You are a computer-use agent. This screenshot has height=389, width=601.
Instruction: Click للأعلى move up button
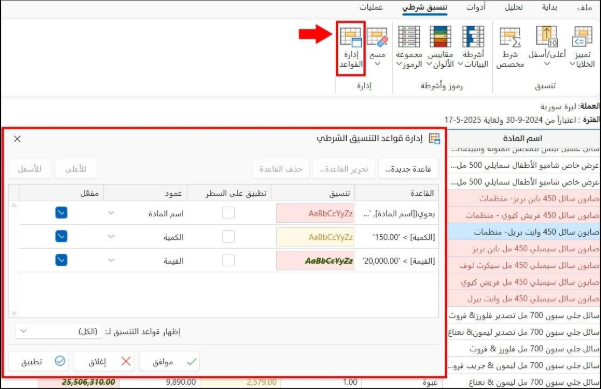click(76, 169)
